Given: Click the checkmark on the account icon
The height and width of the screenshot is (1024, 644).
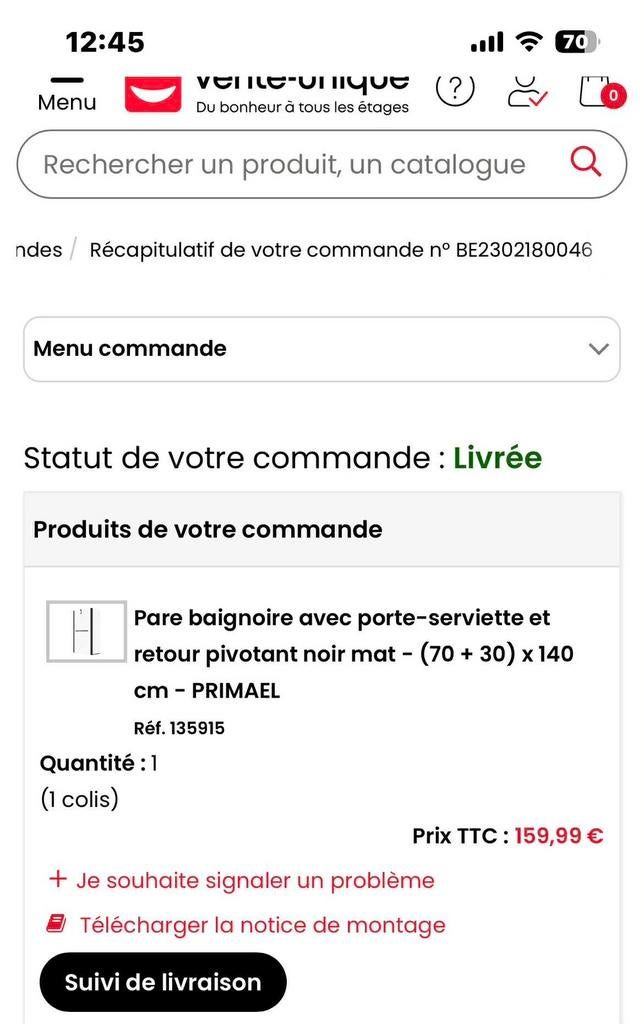Looking at the screenshot, I should [537, 99].
